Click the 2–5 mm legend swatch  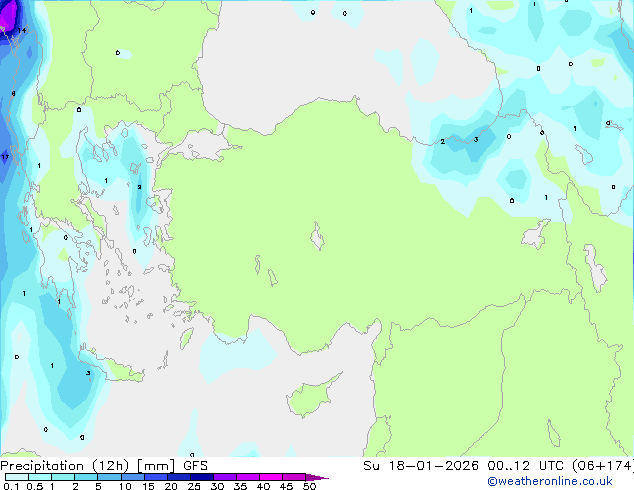coord(86,477)
